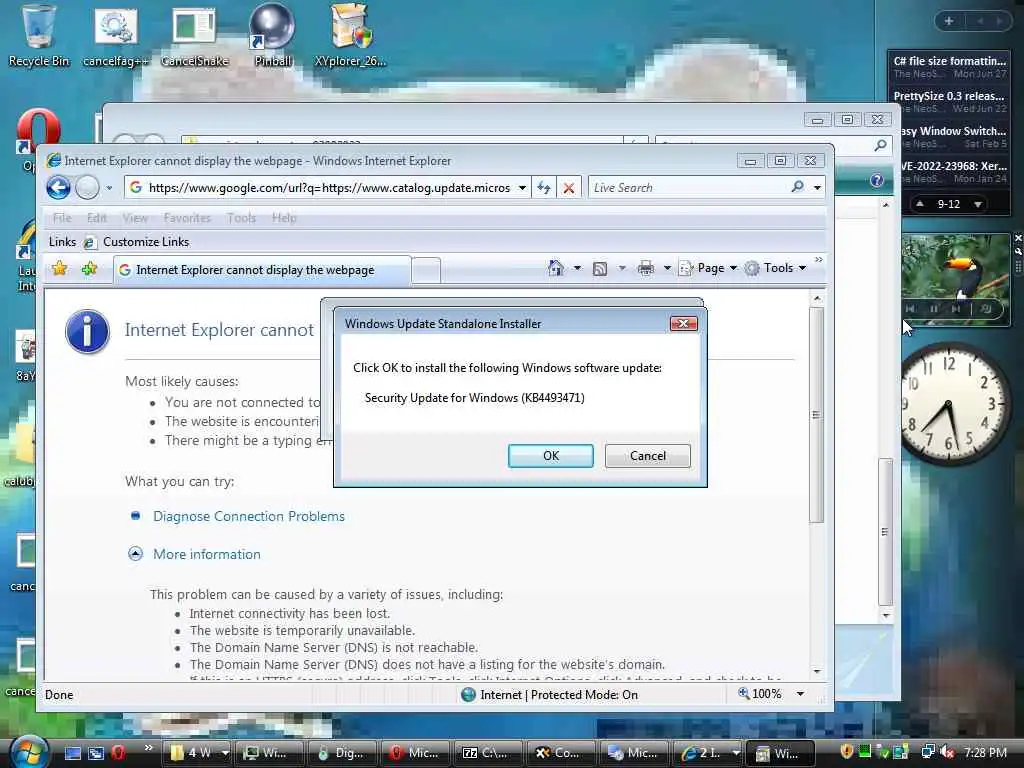Open the Recycle Bin desktop icon

pyautogui.click(x=39, y=35)
